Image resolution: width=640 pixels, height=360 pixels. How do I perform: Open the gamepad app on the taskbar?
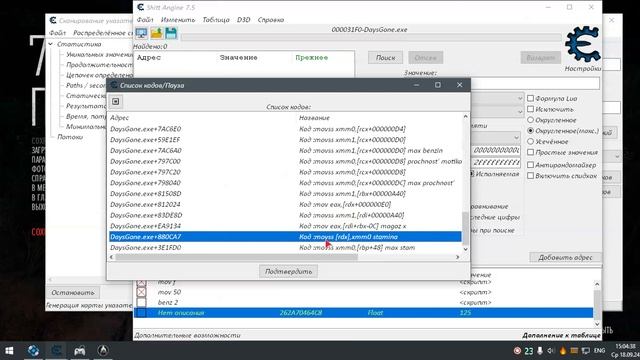[x=80, y=351]
